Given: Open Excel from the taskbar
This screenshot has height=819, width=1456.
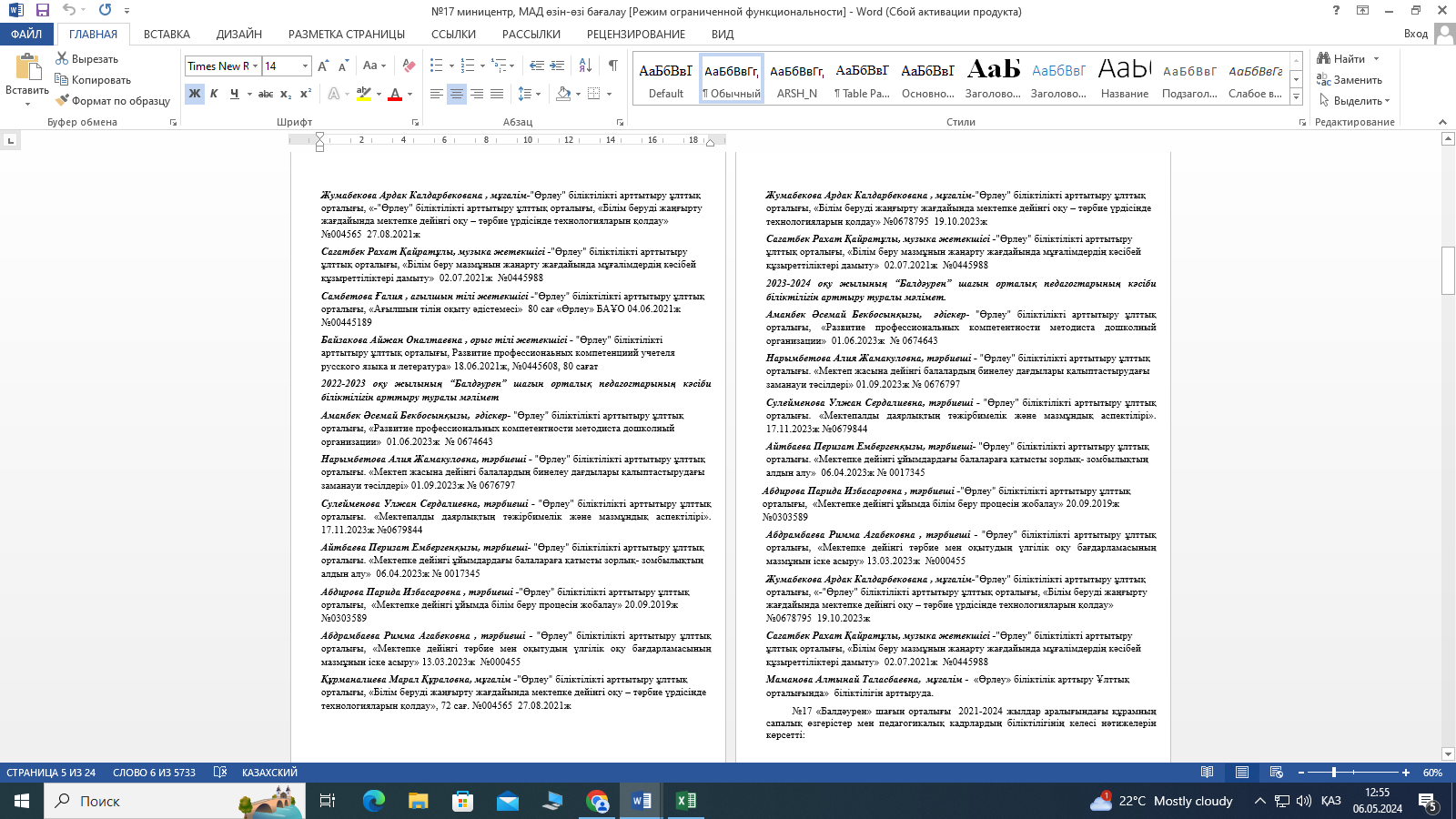Looking at the screenshot, I should click(x=685, y=801).
